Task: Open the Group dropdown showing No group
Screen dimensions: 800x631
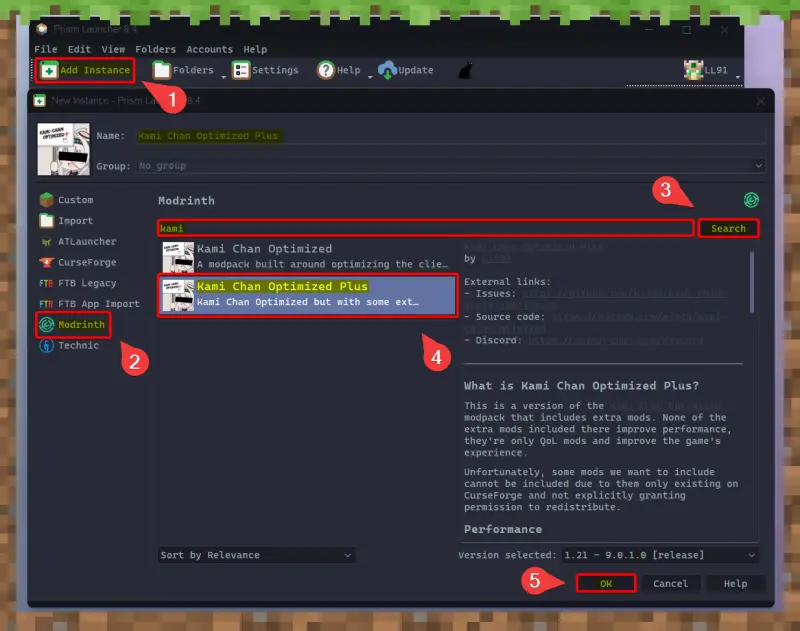Action: pos(450,166)
